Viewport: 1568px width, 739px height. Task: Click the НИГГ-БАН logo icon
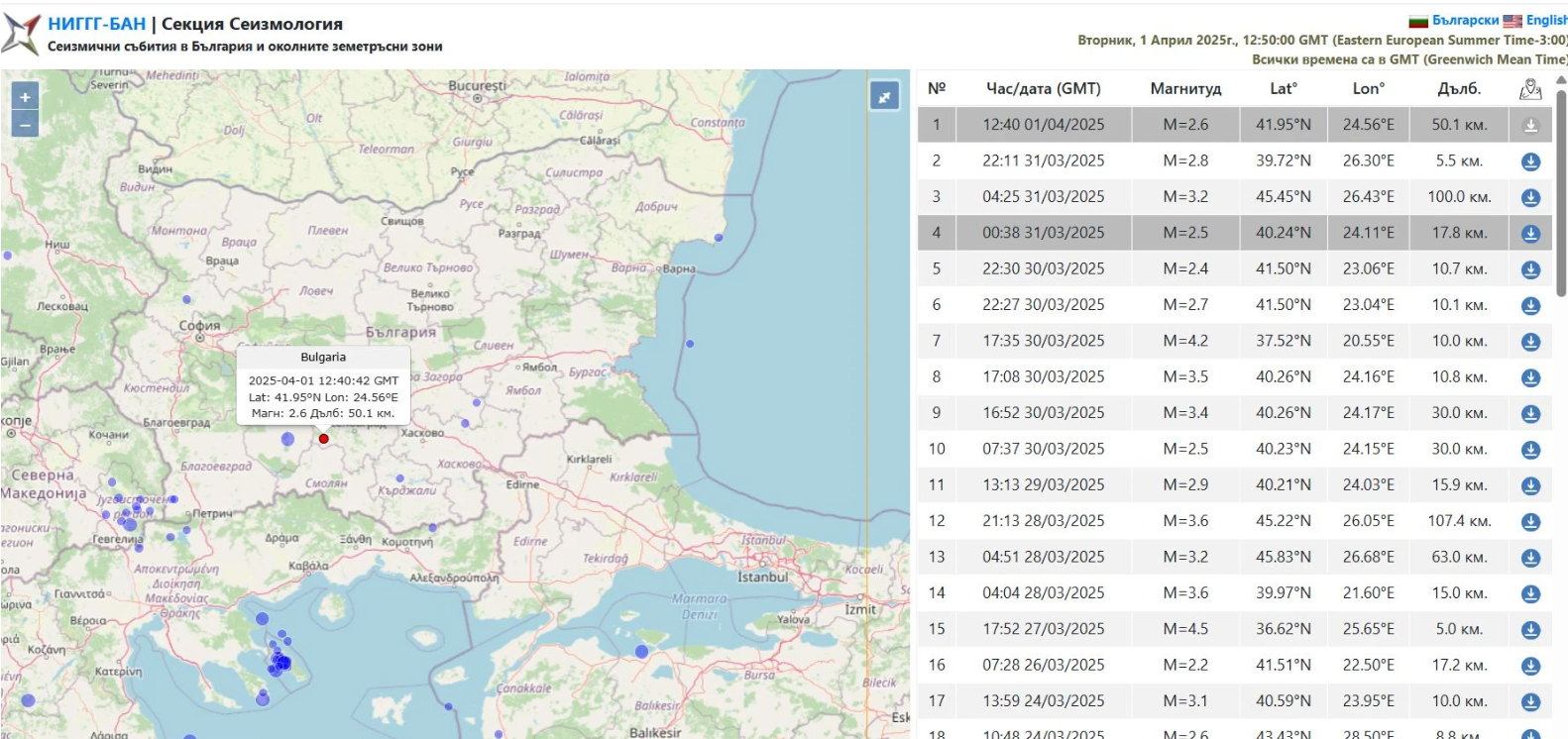coord(22,33)
